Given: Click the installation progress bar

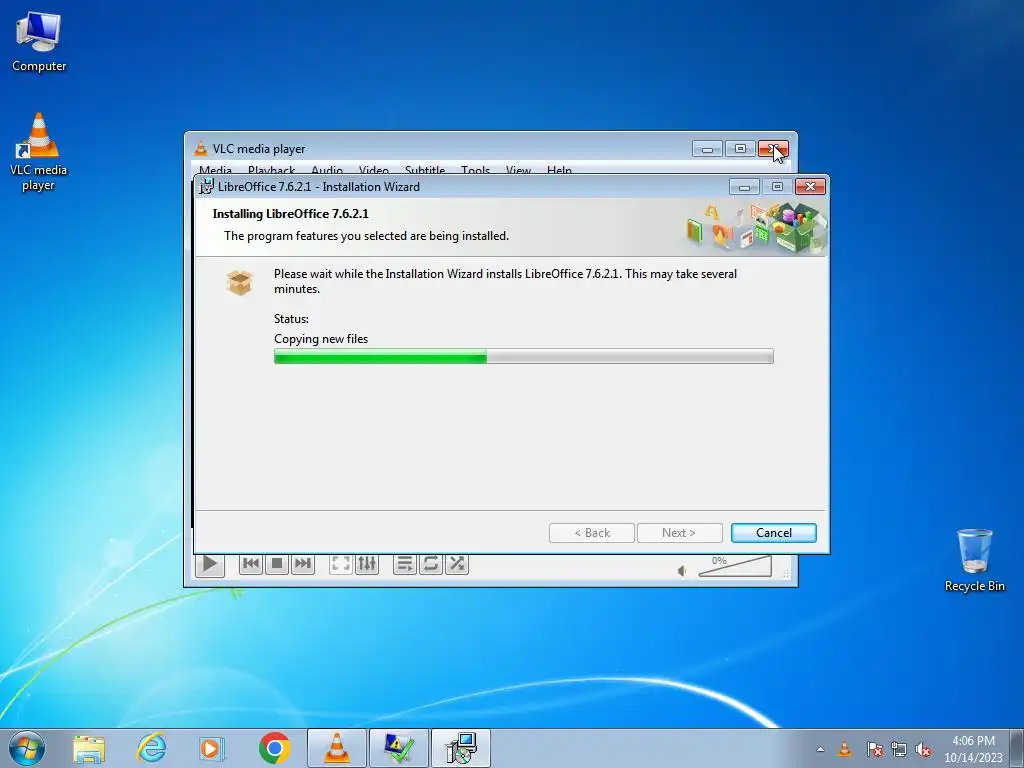Looking at the screenshot, I should tap(523, 357).
